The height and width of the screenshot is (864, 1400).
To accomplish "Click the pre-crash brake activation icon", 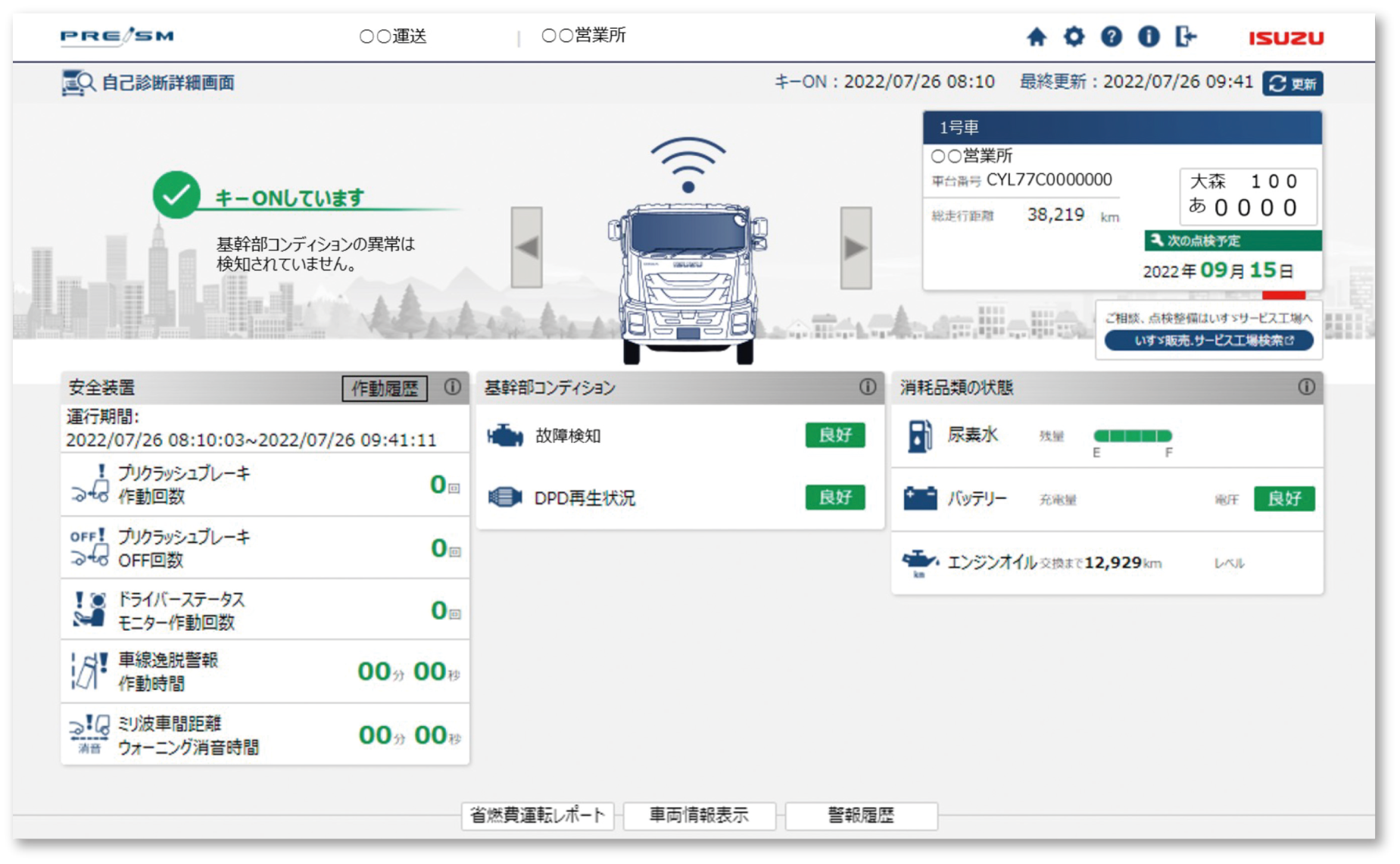I will point(90,484).
